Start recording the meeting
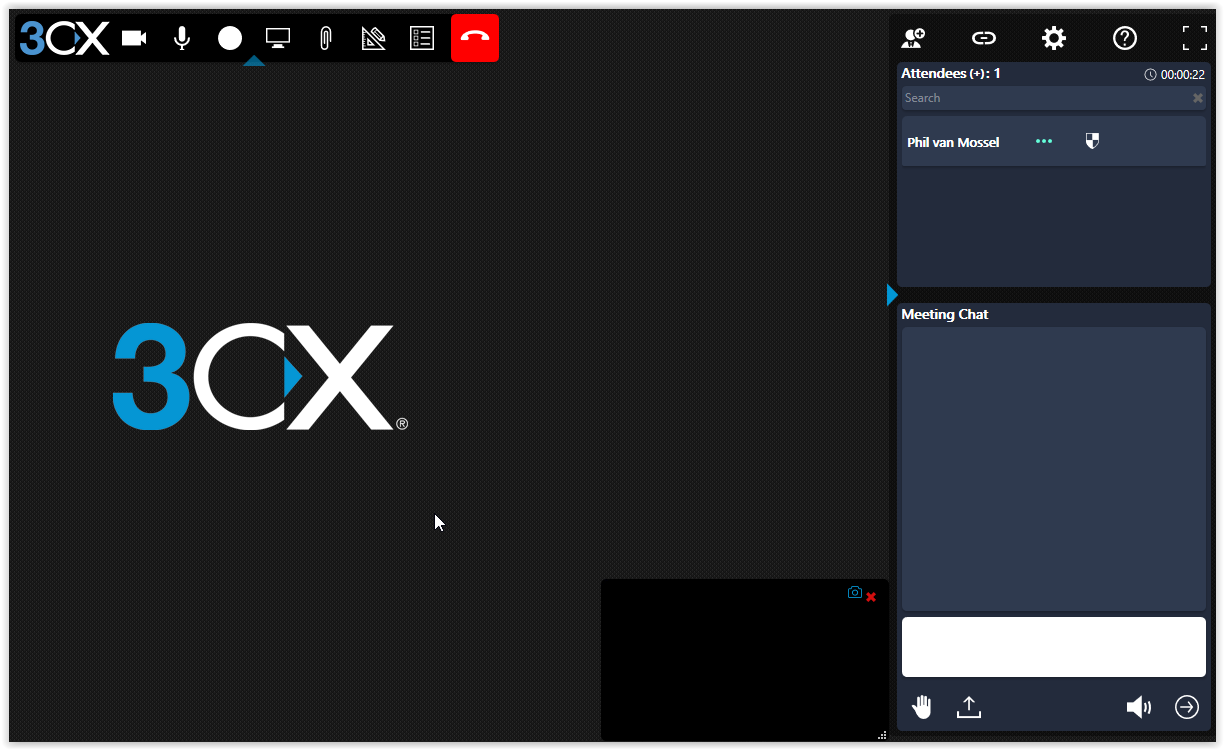The width and height of the screenshot is (1224, 750). (x=230, y=38)
